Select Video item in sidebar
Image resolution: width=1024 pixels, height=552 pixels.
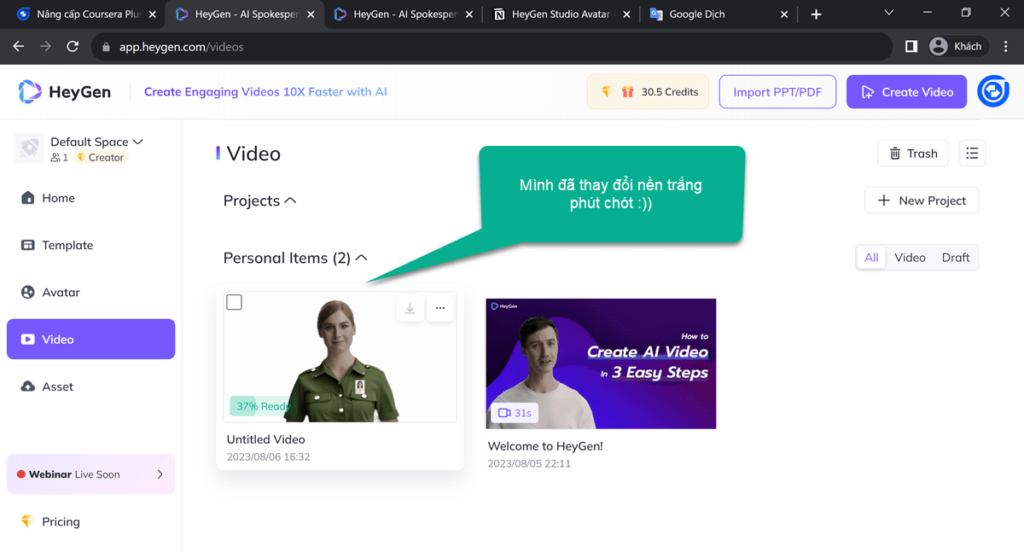91,339
